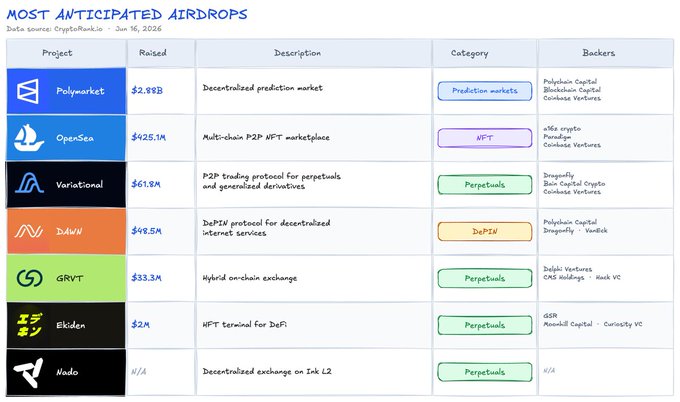Image resolution: width=680 pixels, height=402 pixels.
Task: Click N/A in Nado's Backers cell
Action: (x=549, y=370)
